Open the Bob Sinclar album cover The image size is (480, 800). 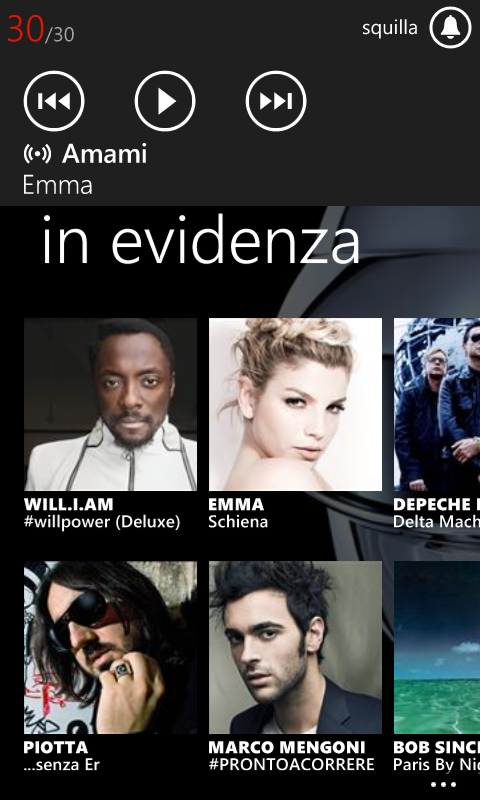point(437,647)
